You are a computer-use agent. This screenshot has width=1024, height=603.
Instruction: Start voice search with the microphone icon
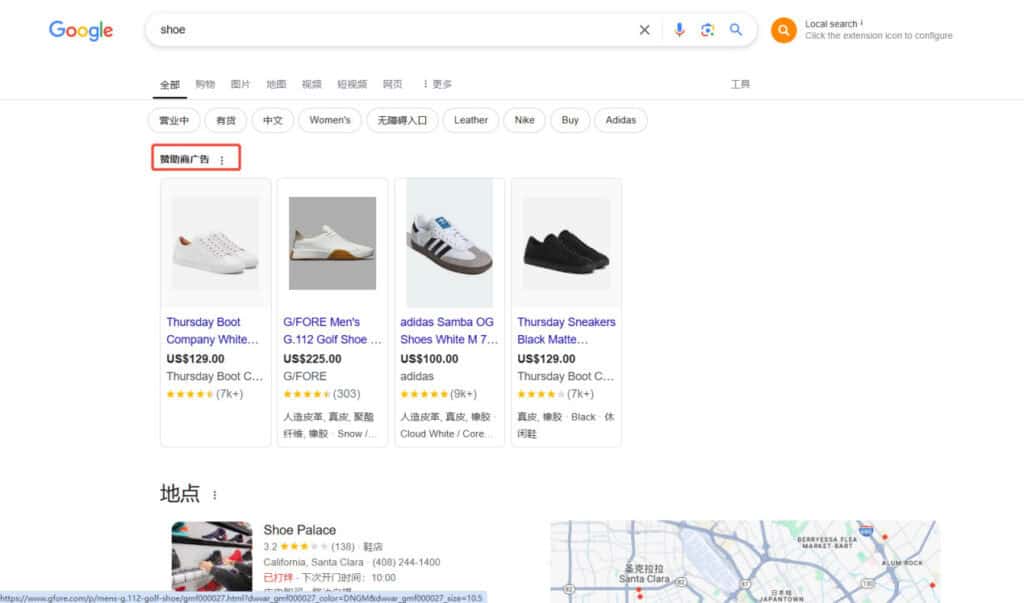[x=679, y=30]
